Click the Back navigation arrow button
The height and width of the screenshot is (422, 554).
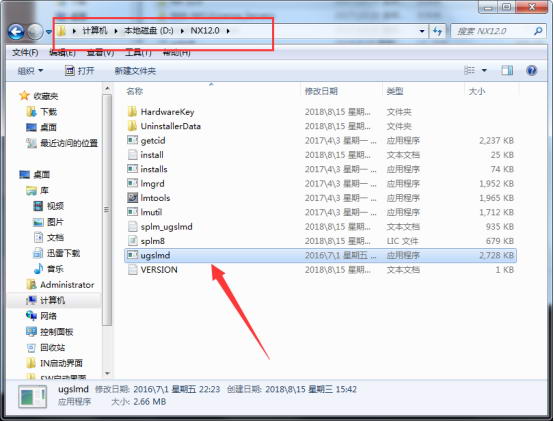[x=16, y=32]
